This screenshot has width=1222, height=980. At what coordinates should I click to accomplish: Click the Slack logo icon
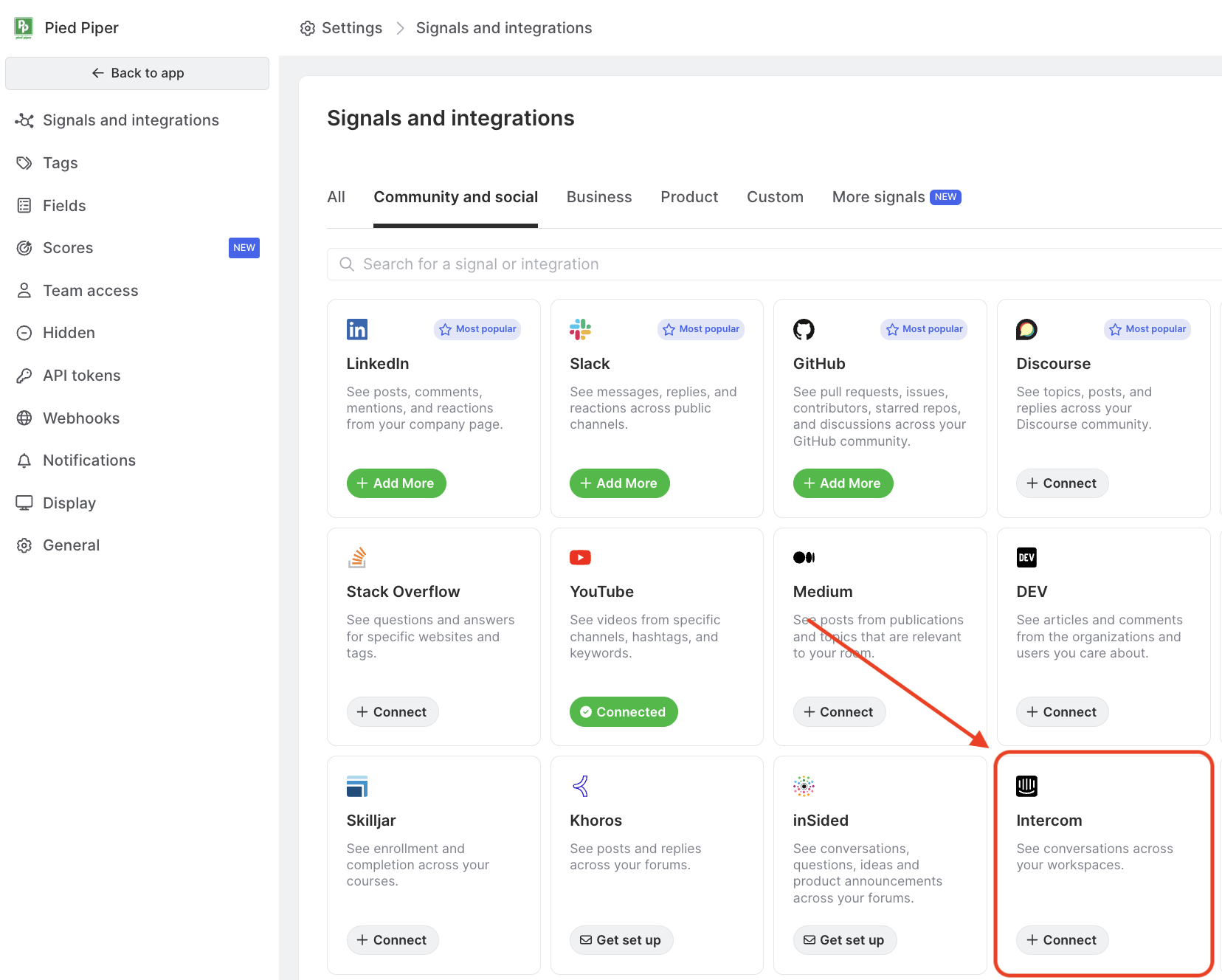(580, 329)
